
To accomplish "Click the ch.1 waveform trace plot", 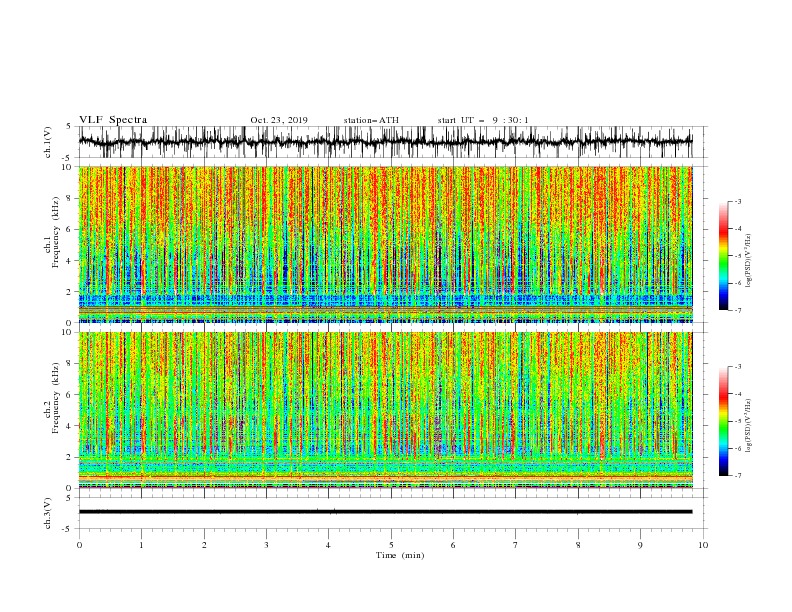I will click(x=385, y=142).
